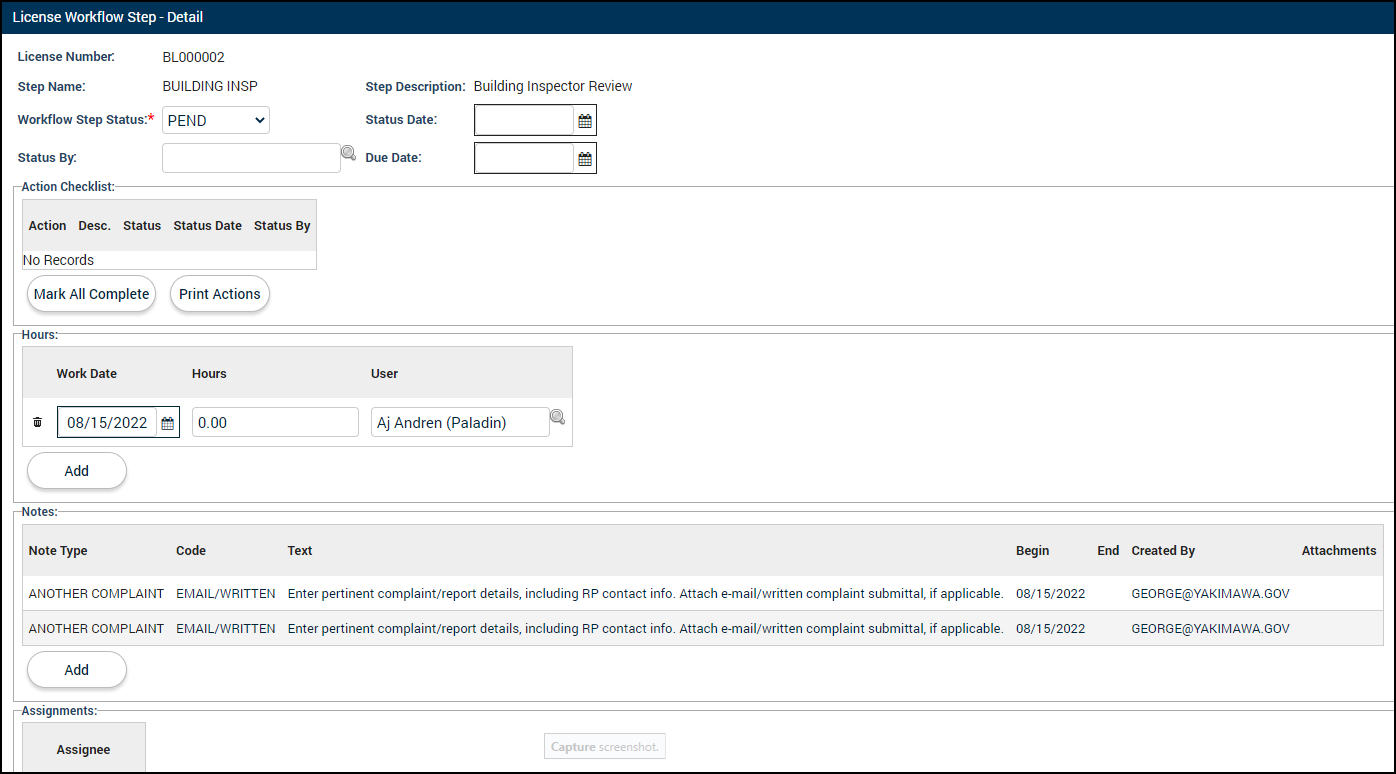Click the Work Date column header
Screen dimensions: 1396x774
[x=87, y=374]
